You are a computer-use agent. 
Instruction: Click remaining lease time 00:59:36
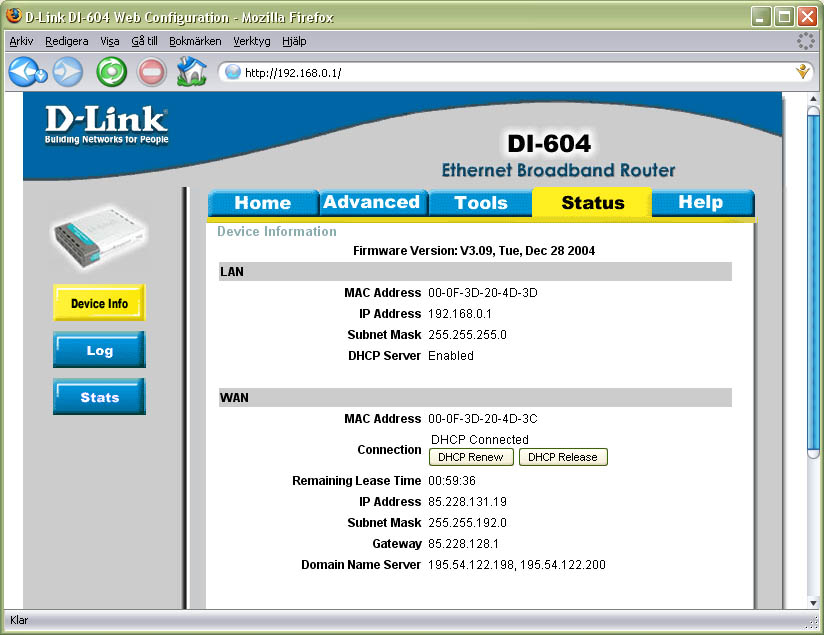click(452, 481)
